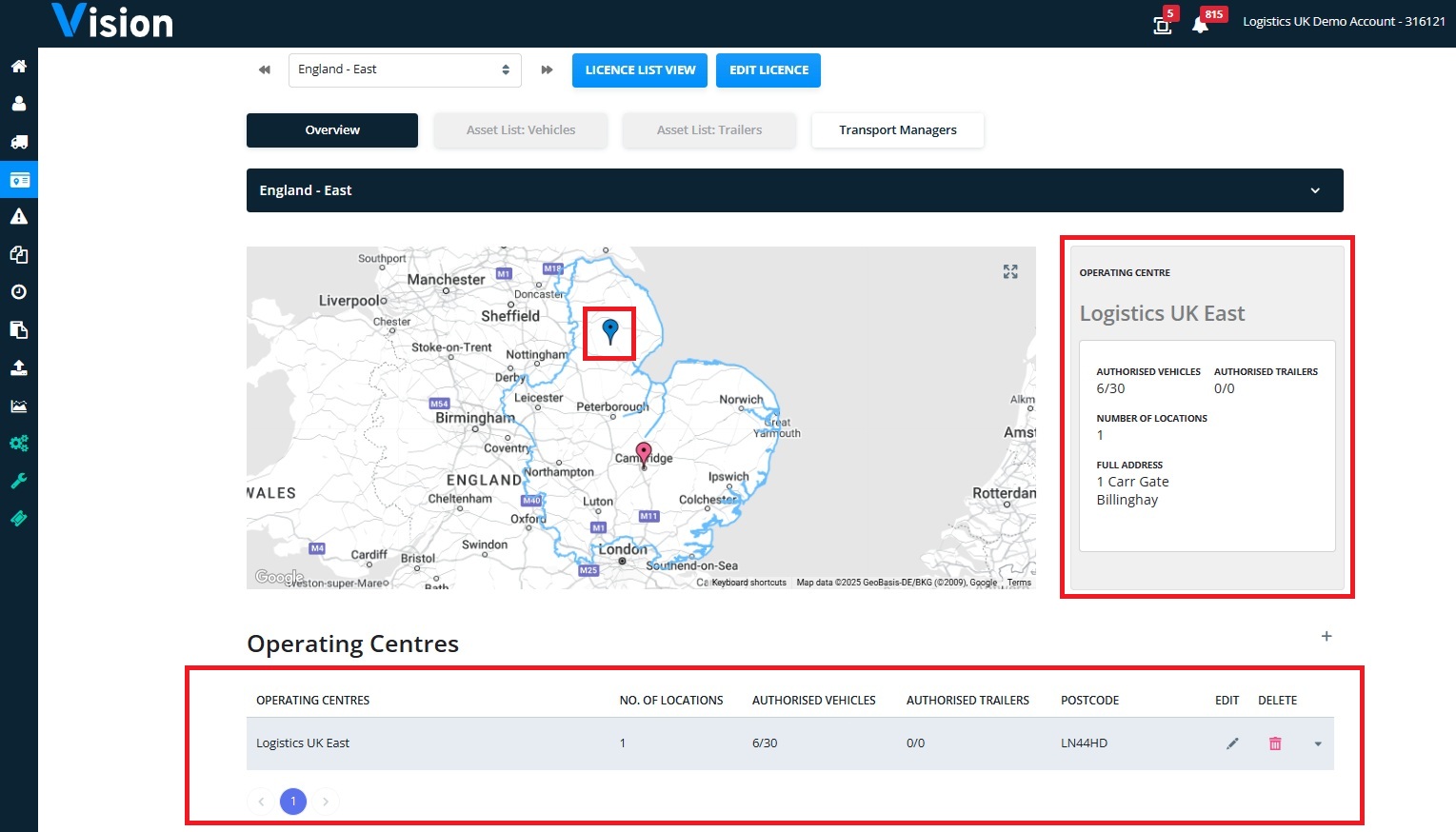Select the Overview tab
This screenshot has height=832, width=1456.
(x=332, y=130)
